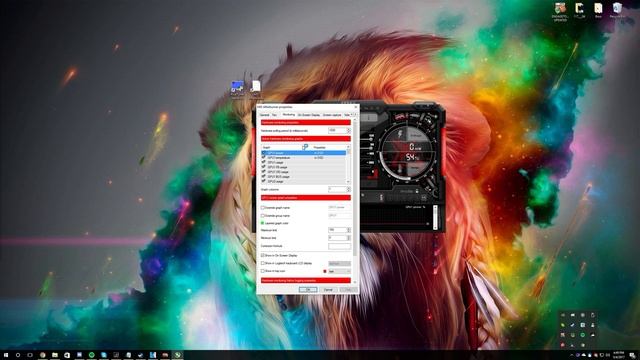The width and height of the screenshot is (640, 360).
Task: Click the OK button
Action: point(308,290)
